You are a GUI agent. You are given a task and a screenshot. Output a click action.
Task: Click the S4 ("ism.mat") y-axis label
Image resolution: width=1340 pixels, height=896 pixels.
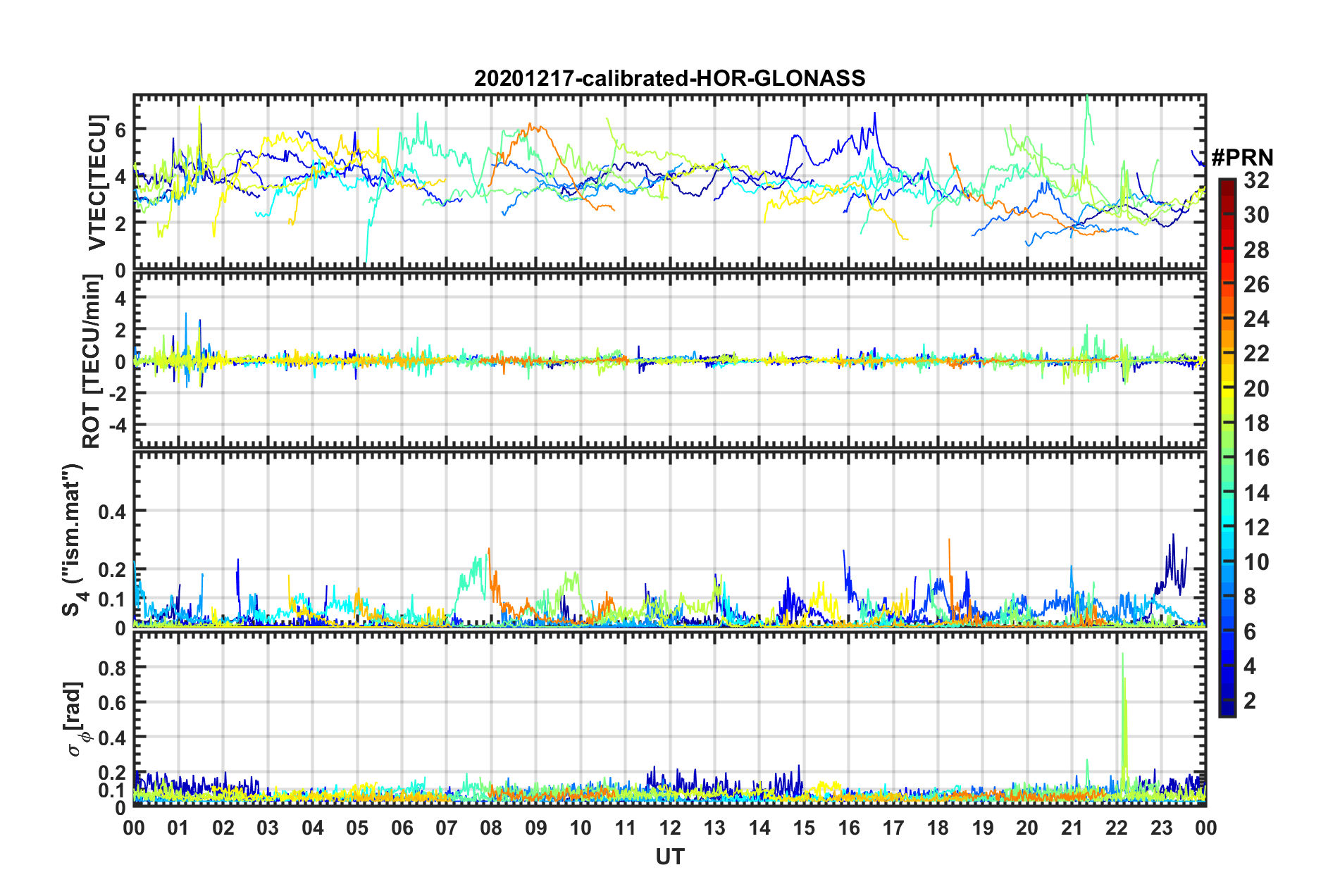tap(73, 540)
